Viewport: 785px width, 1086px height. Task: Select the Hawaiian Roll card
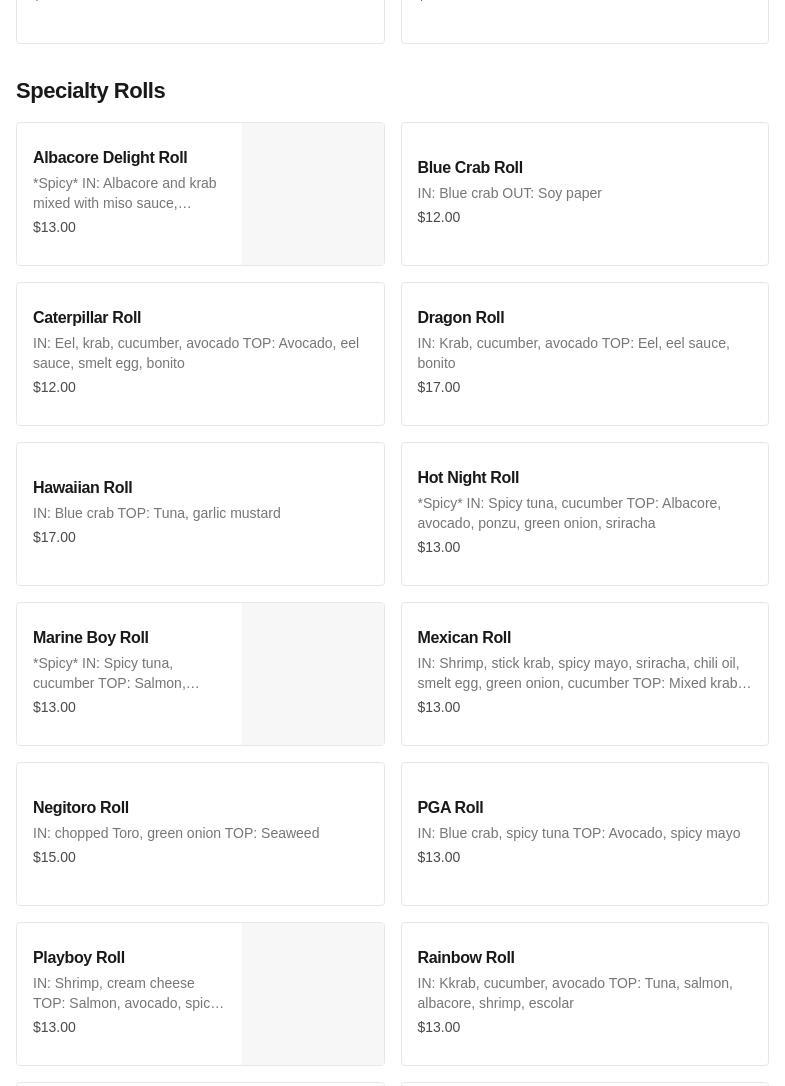click(200, 514)
